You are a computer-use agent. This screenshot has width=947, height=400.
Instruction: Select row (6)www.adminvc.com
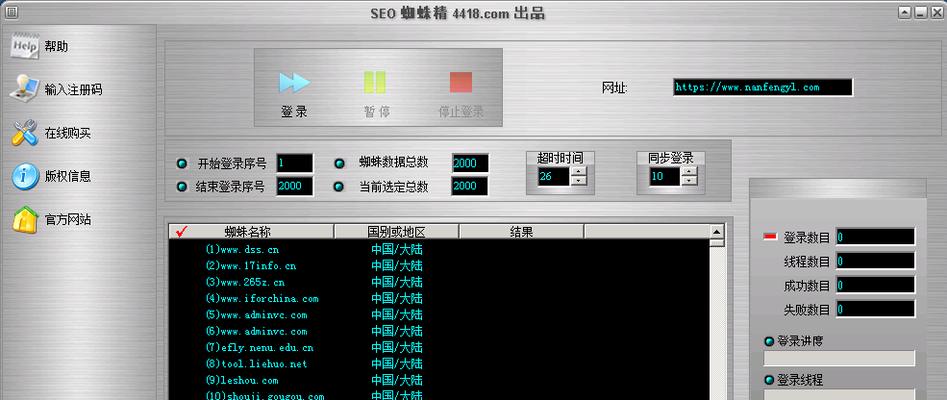pos(439,331)
